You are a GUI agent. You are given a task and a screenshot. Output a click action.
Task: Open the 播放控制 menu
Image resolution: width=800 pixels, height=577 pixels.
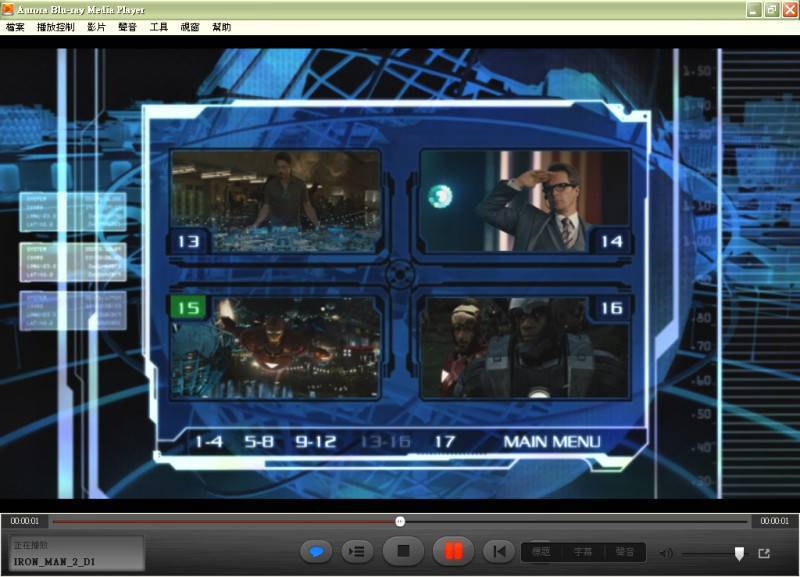pos(56,27)
